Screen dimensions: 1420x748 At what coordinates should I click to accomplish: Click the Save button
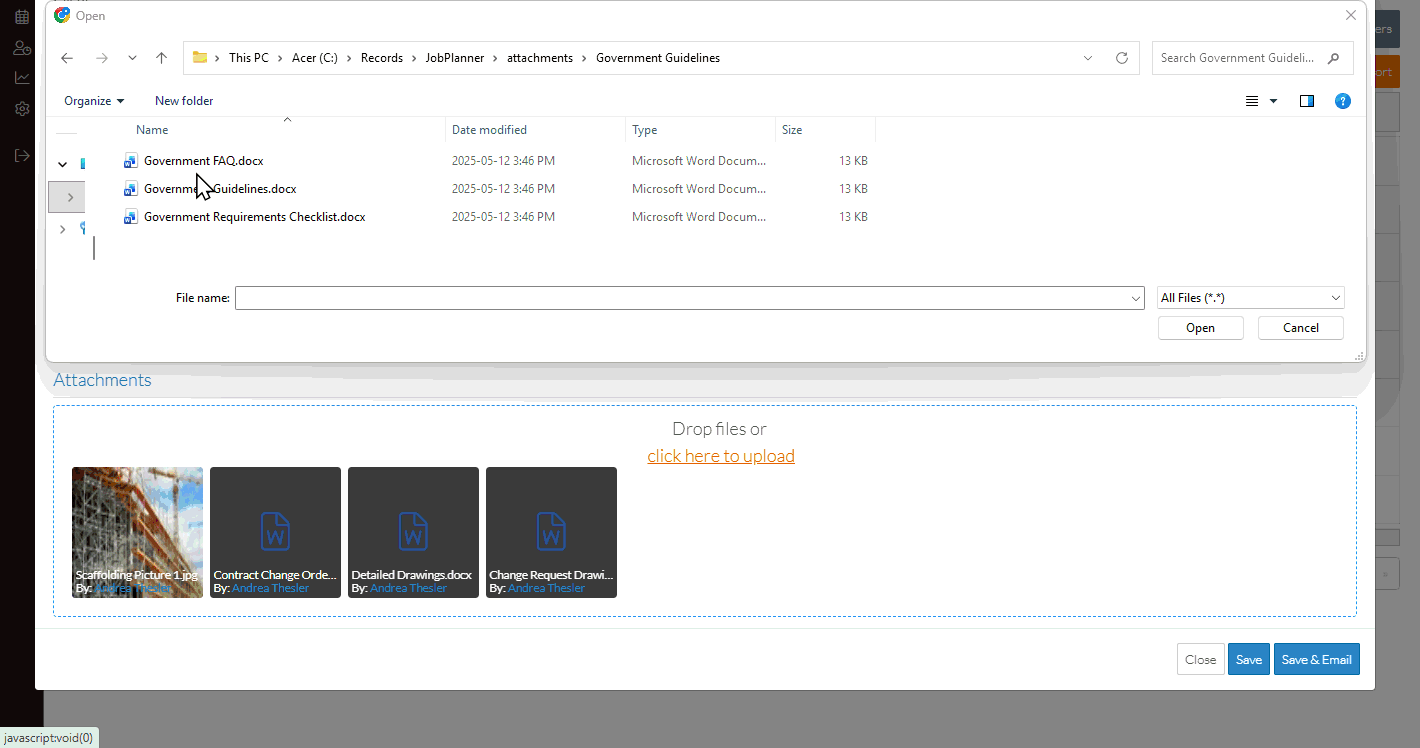[x=1249, y=659]
